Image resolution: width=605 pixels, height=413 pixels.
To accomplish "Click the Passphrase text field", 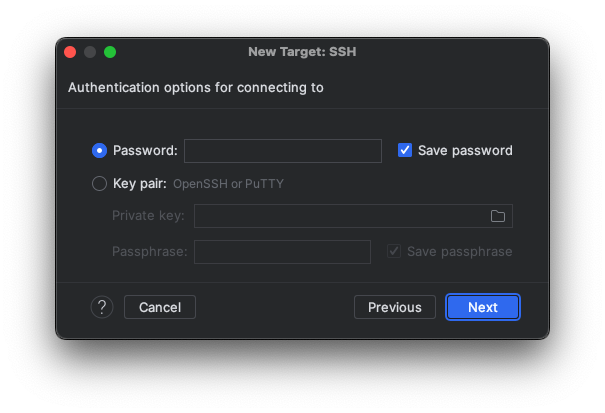I will pyautogui.click(x=282, y=251).
